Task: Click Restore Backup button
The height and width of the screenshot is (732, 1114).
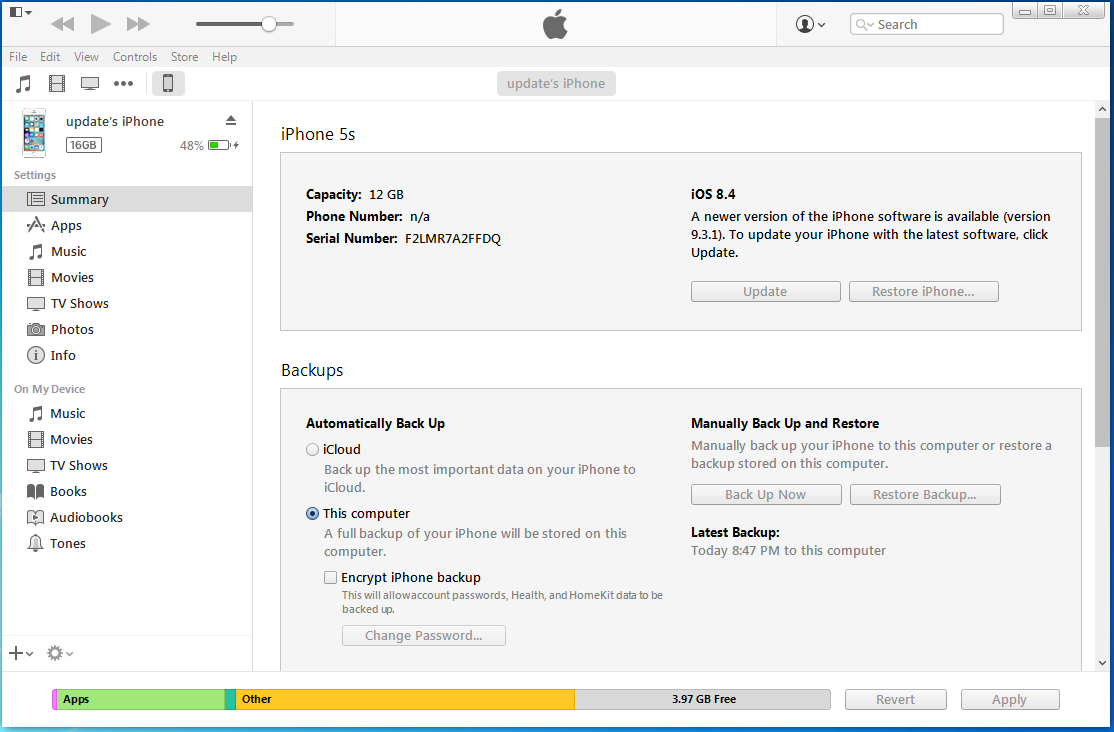Action: pos(925,495)
